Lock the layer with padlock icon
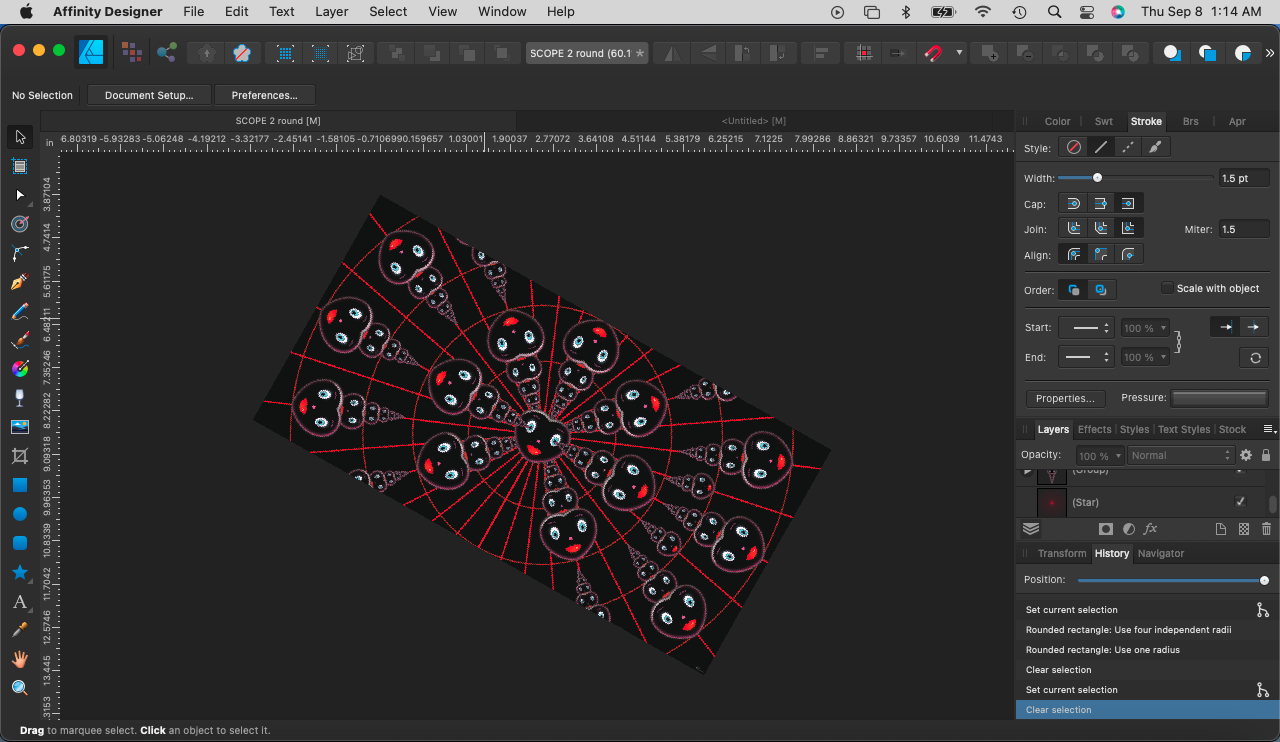The width and height of the screenshot is (1280, 742). 1266,455
